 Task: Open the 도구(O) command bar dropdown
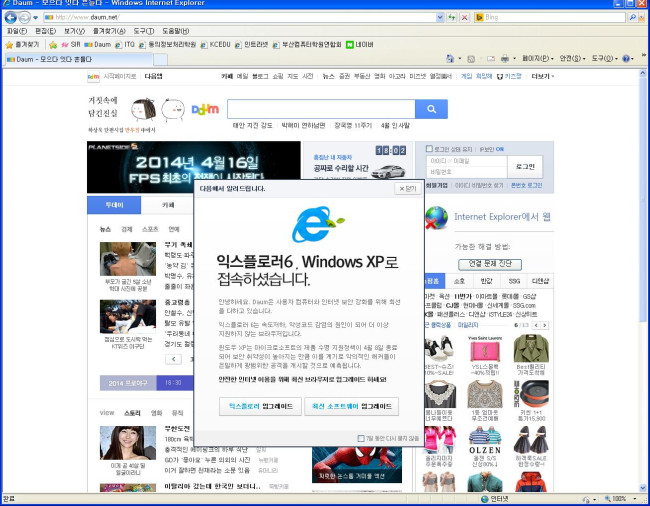point(604,58)
